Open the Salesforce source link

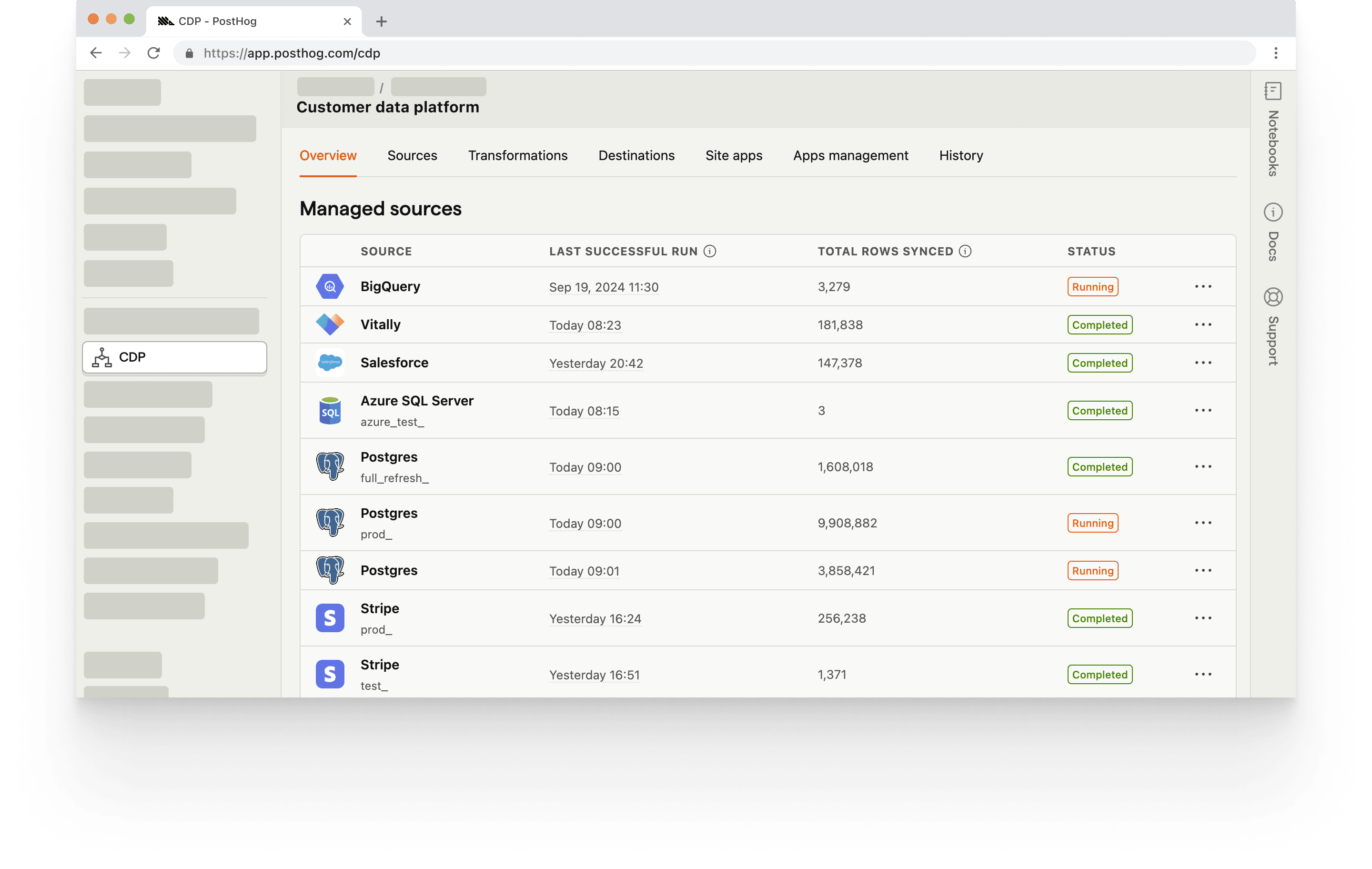coord(394,363)
